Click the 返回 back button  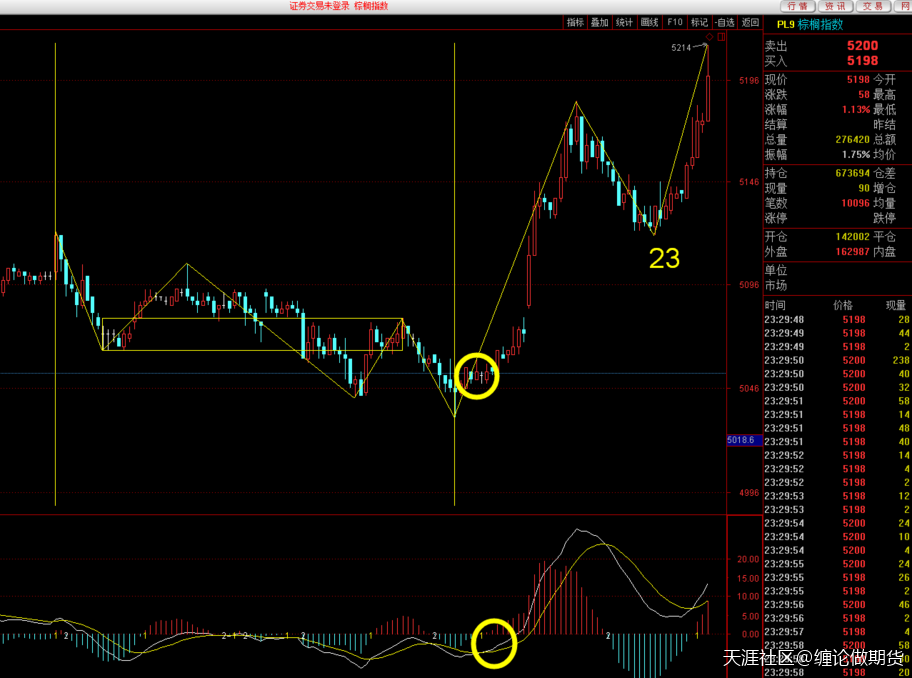750,22
